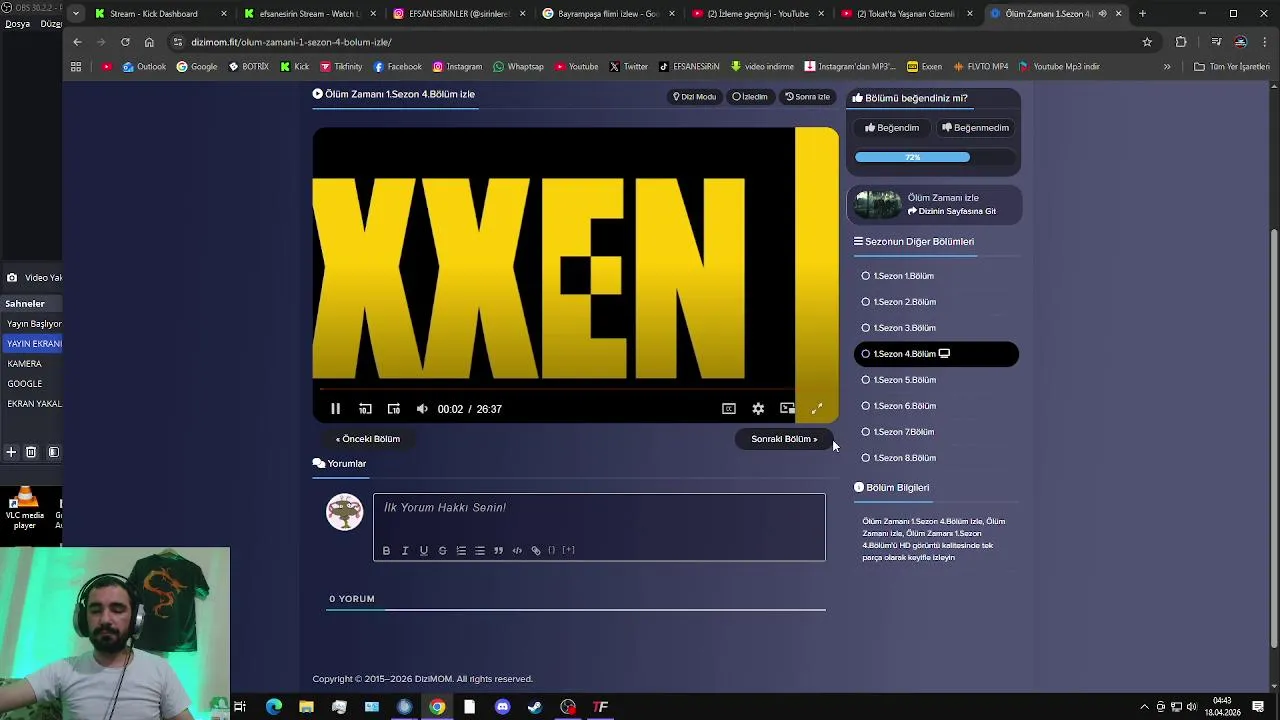This screenshot has height=720, width=1280.
Task: Skip forward 10 seconds in video
Action: pos(394,409)
